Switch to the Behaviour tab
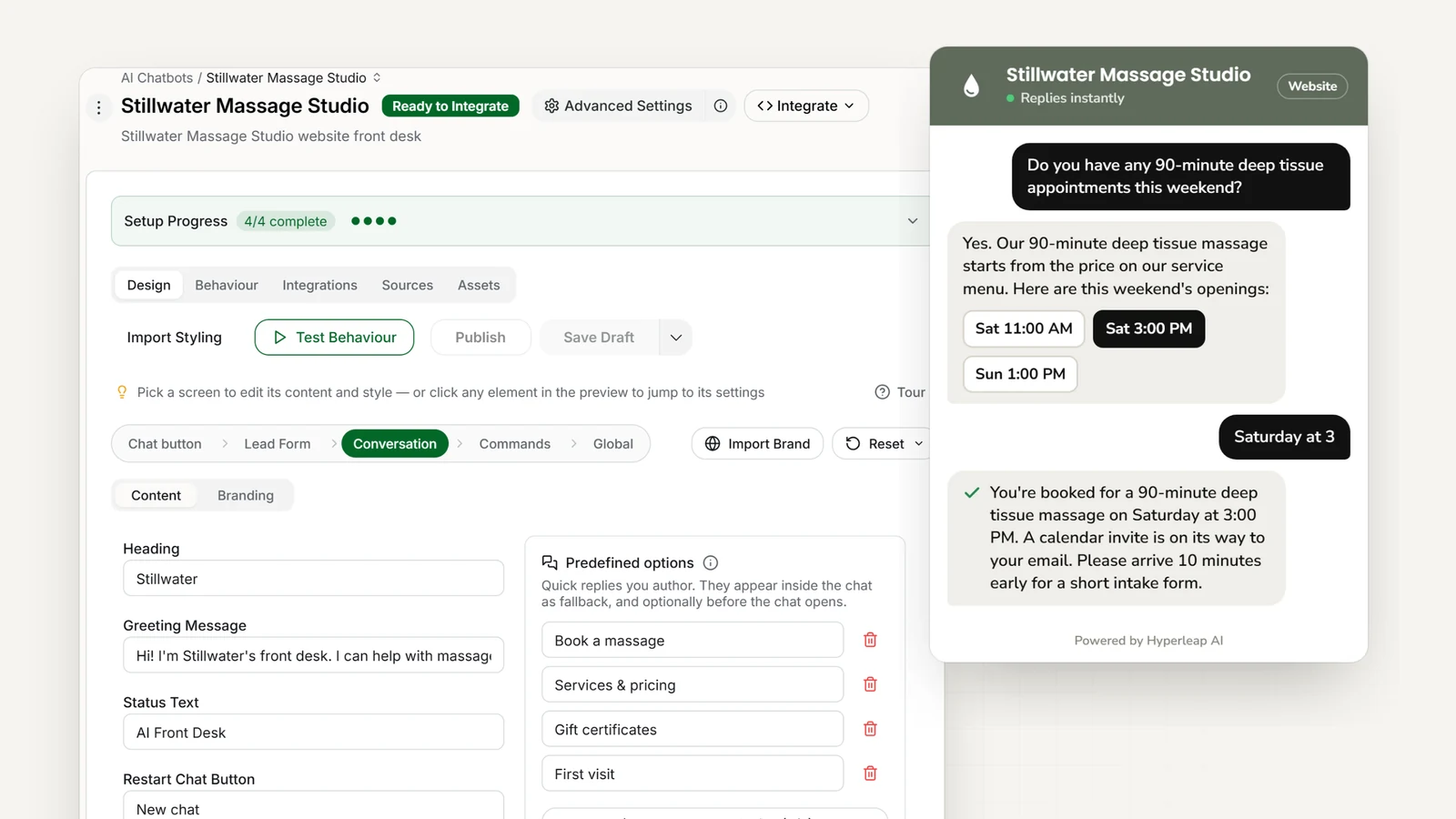 coord(227,285)
